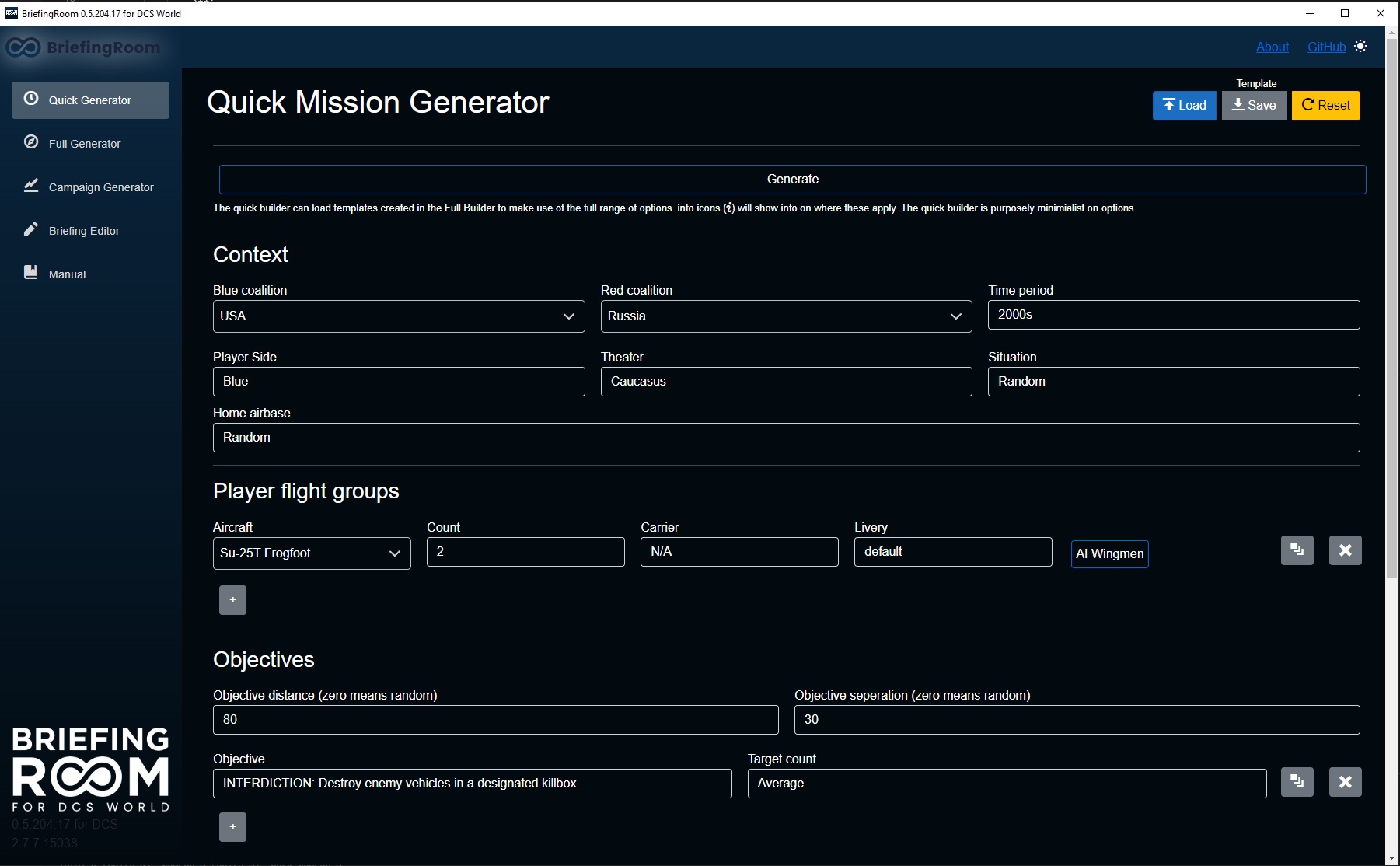
Task: Open the Red coalition dropdown
Action: (x=954, y=316)
